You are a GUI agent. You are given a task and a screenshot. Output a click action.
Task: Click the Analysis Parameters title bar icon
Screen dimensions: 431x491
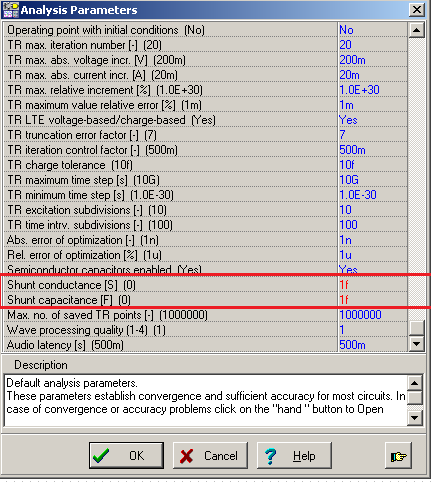coord(10,10)
